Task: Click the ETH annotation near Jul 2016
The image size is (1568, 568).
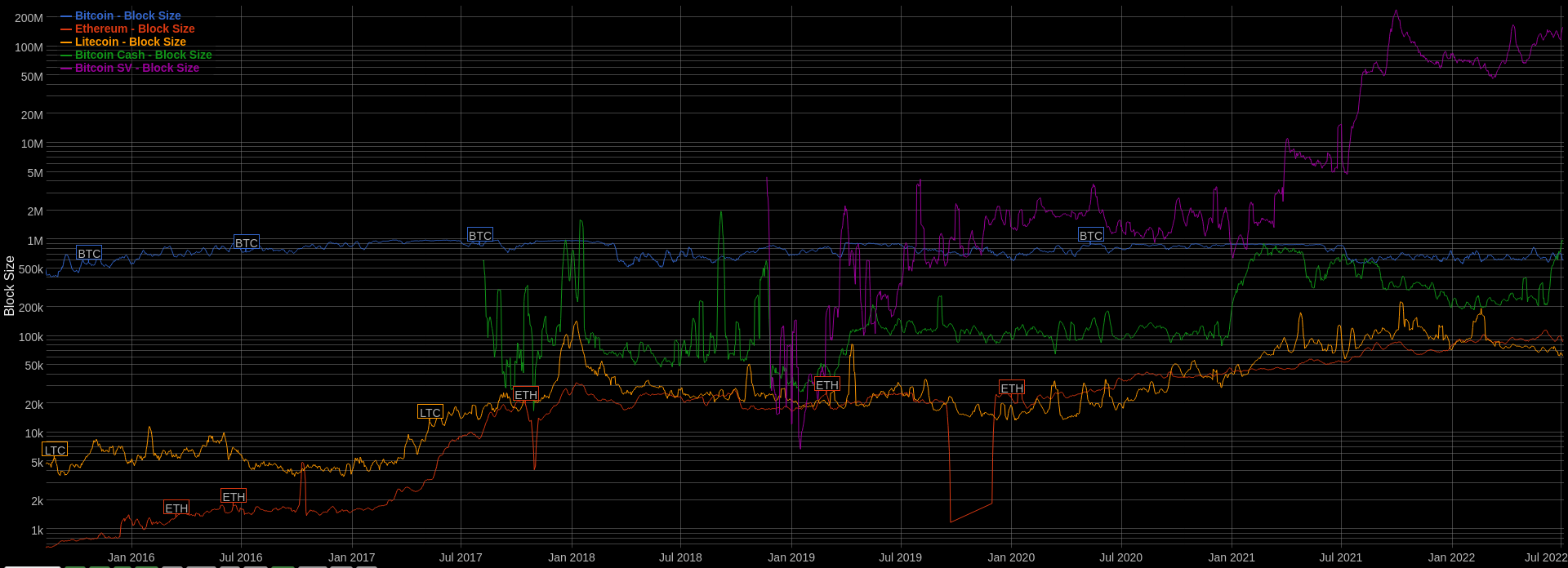Action: click(x=234, y=496)
